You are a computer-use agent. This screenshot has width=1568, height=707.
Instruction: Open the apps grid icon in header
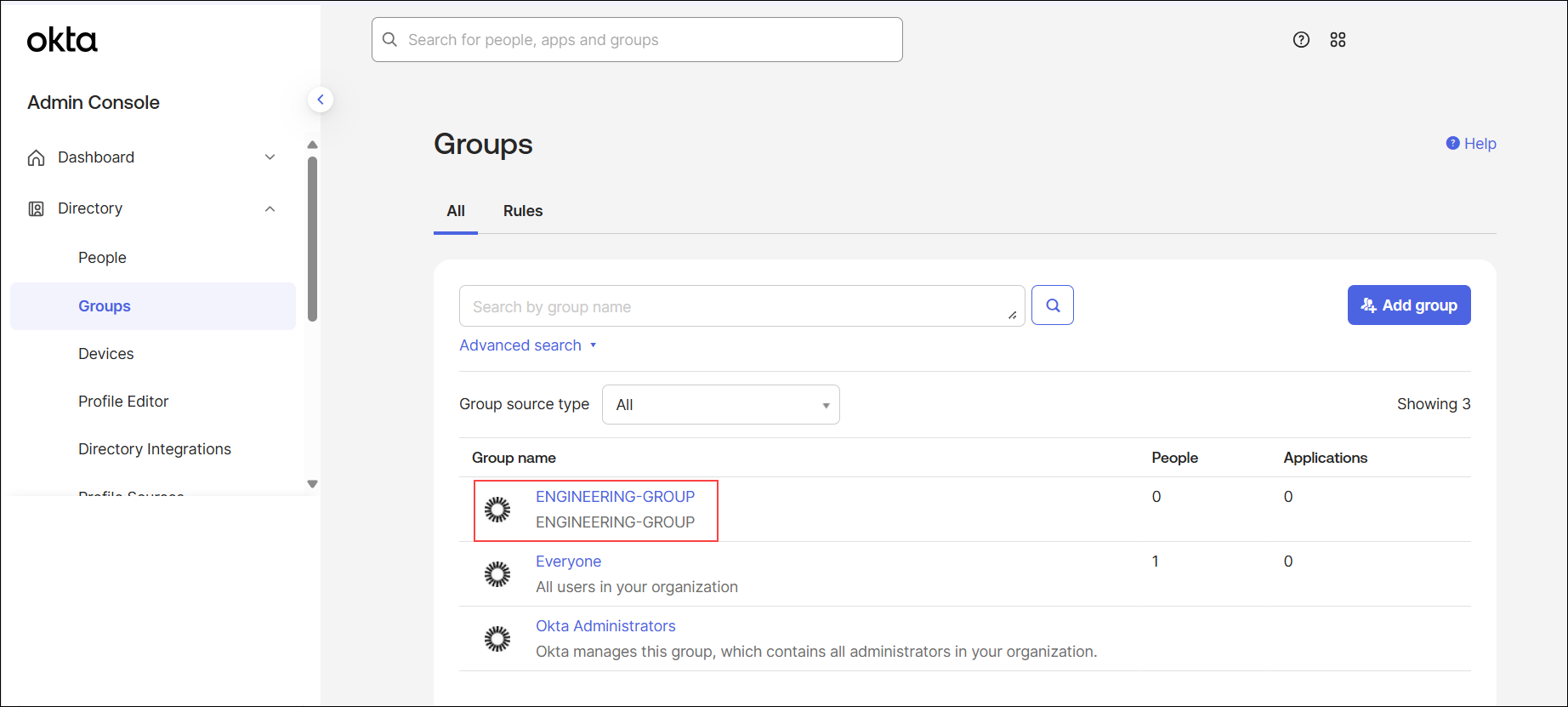tap(1338, 40)
